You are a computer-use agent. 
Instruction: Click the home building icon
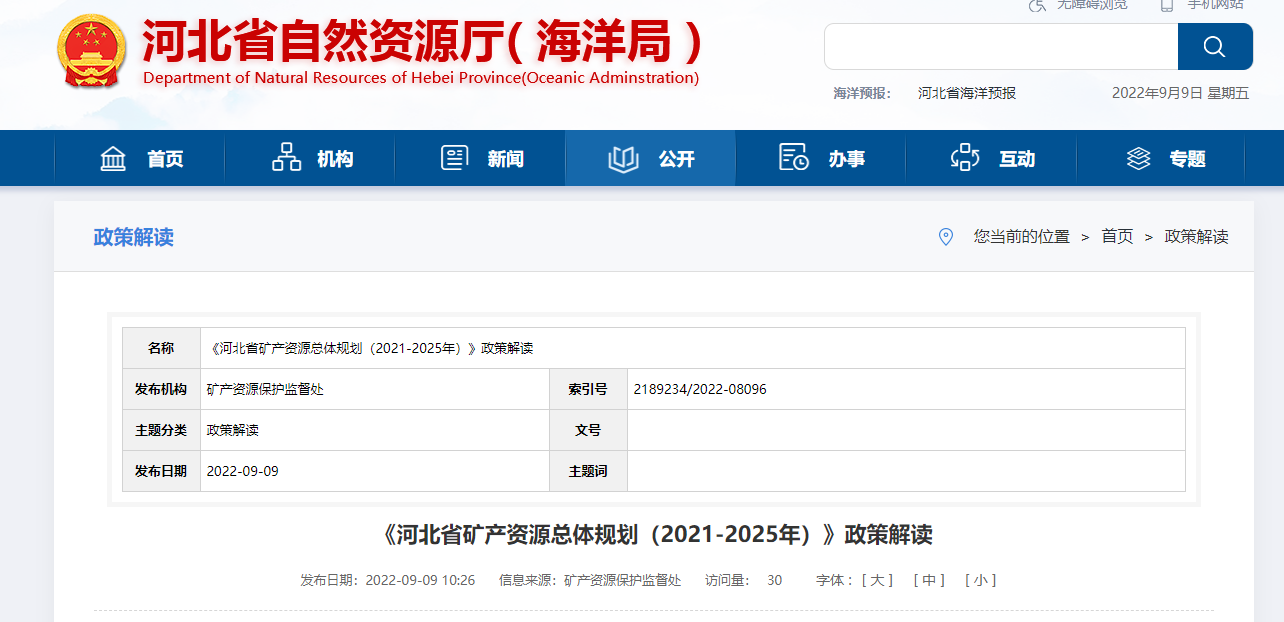[x=113, y=158]
